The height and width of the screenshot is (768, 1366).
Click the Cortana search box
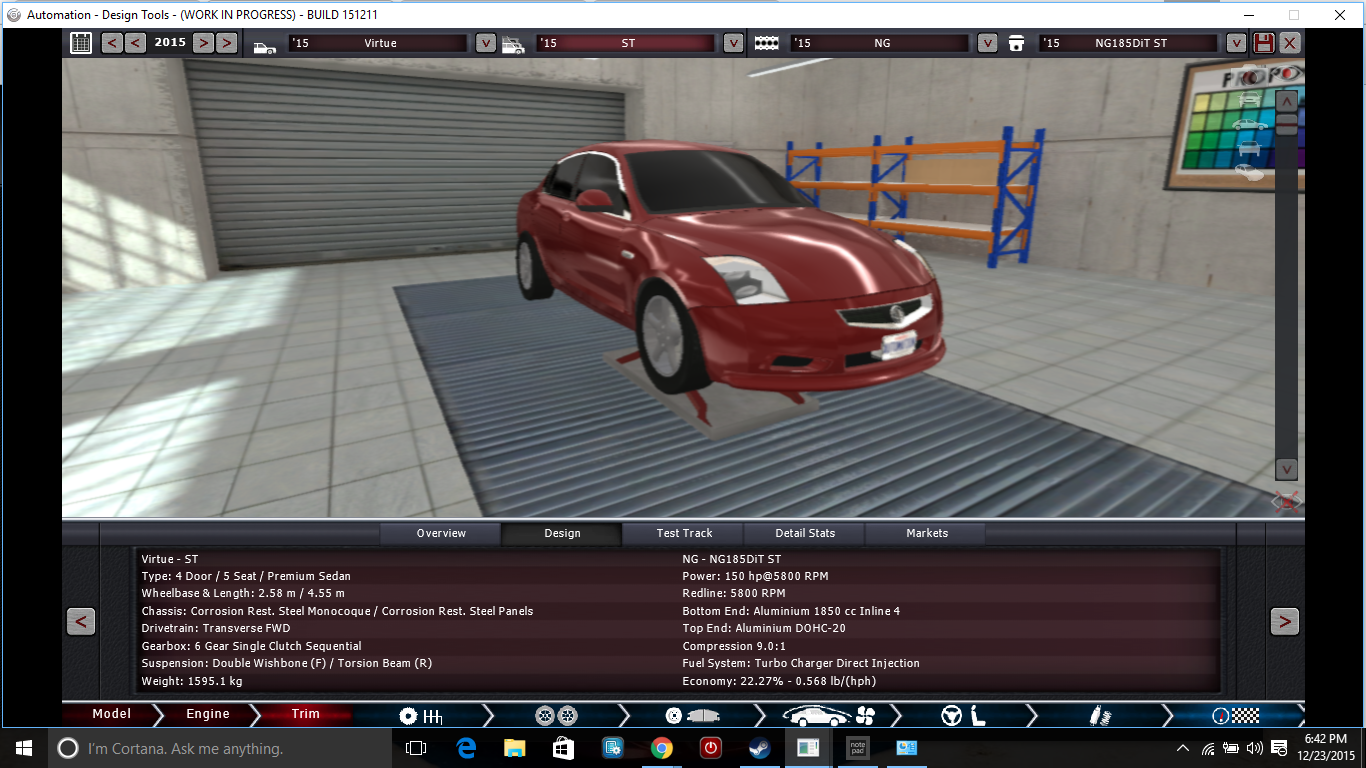219,748
